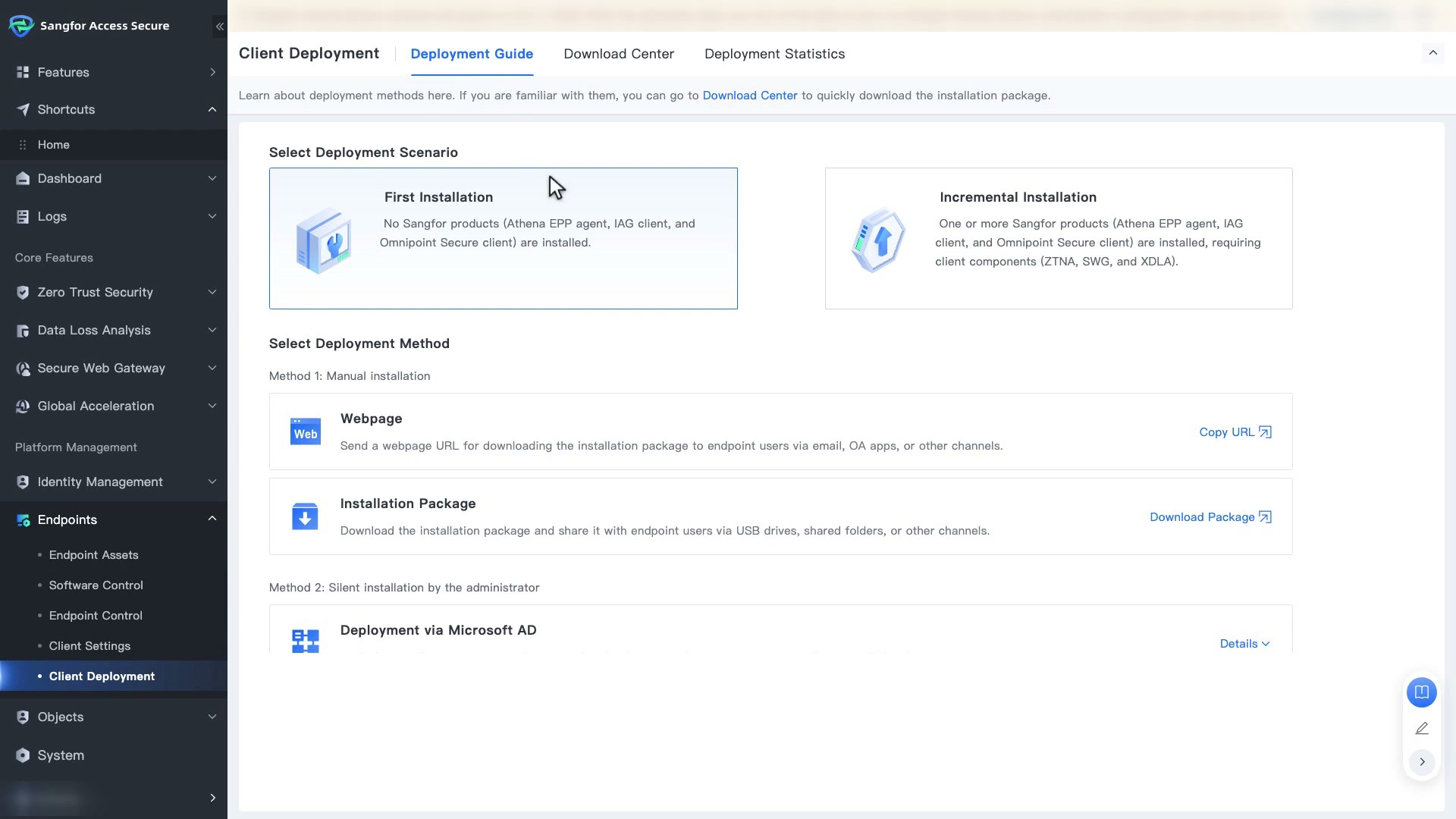Open the System menu item
The width and height of the screenshot is (1456, 819).
click(x=114, y=755)
